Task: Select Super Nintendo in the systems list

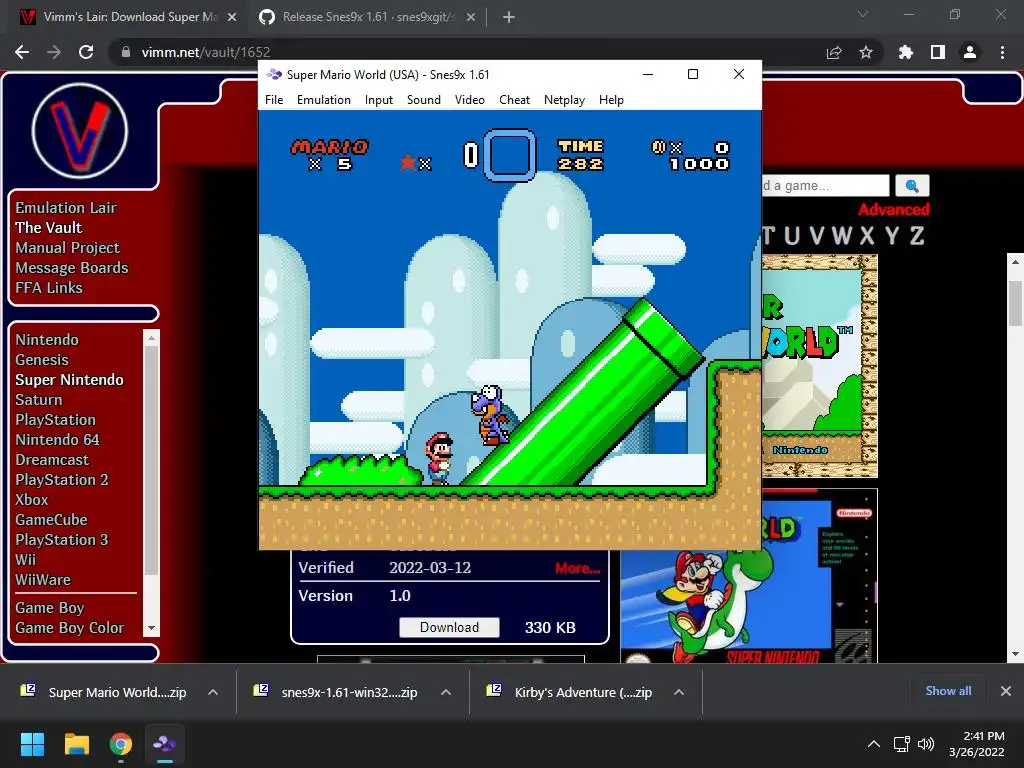Action: [x=69, y=380]
